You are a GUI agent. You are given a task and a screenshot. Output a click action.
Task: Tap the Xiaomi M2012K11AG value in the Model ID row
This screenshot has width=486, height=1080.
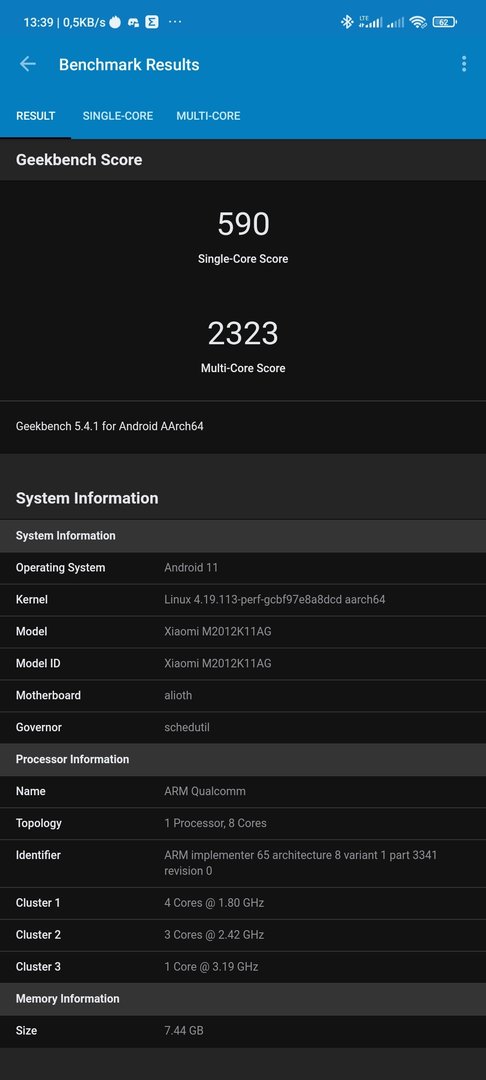point(218,663)
